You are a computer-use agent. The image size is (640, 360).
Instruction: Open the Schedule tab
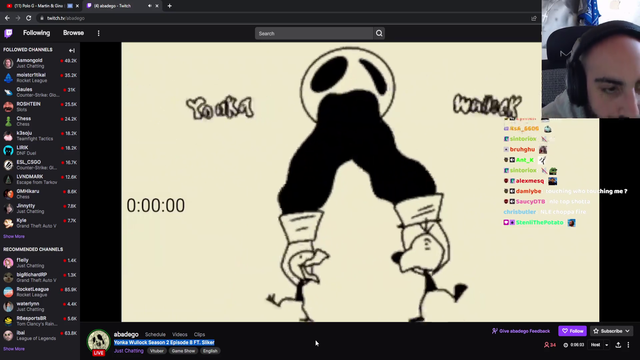pos(155,335)
